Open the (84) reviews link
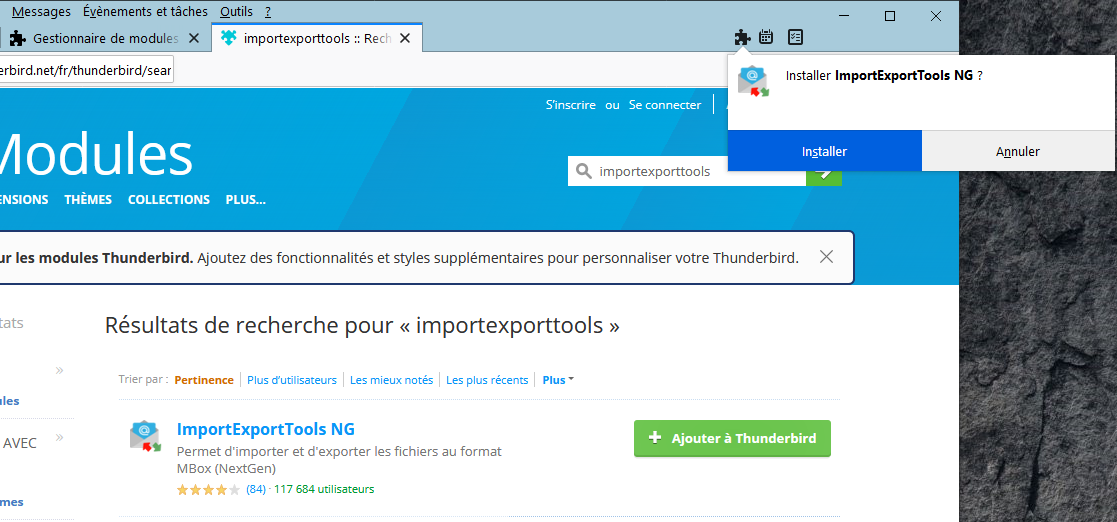Viewport: 1117px width, 522px height. coord(256,489)
